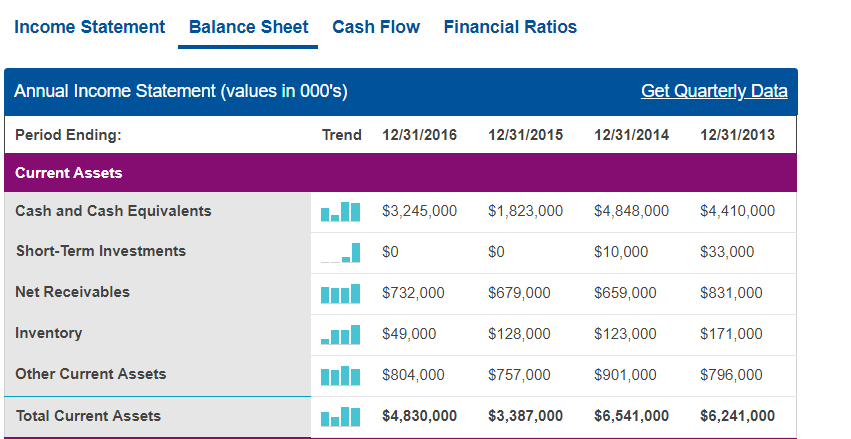Switch to the Cash Flow tab
Image resolution: width=851 pixels, height=439 pixels.
376,27
